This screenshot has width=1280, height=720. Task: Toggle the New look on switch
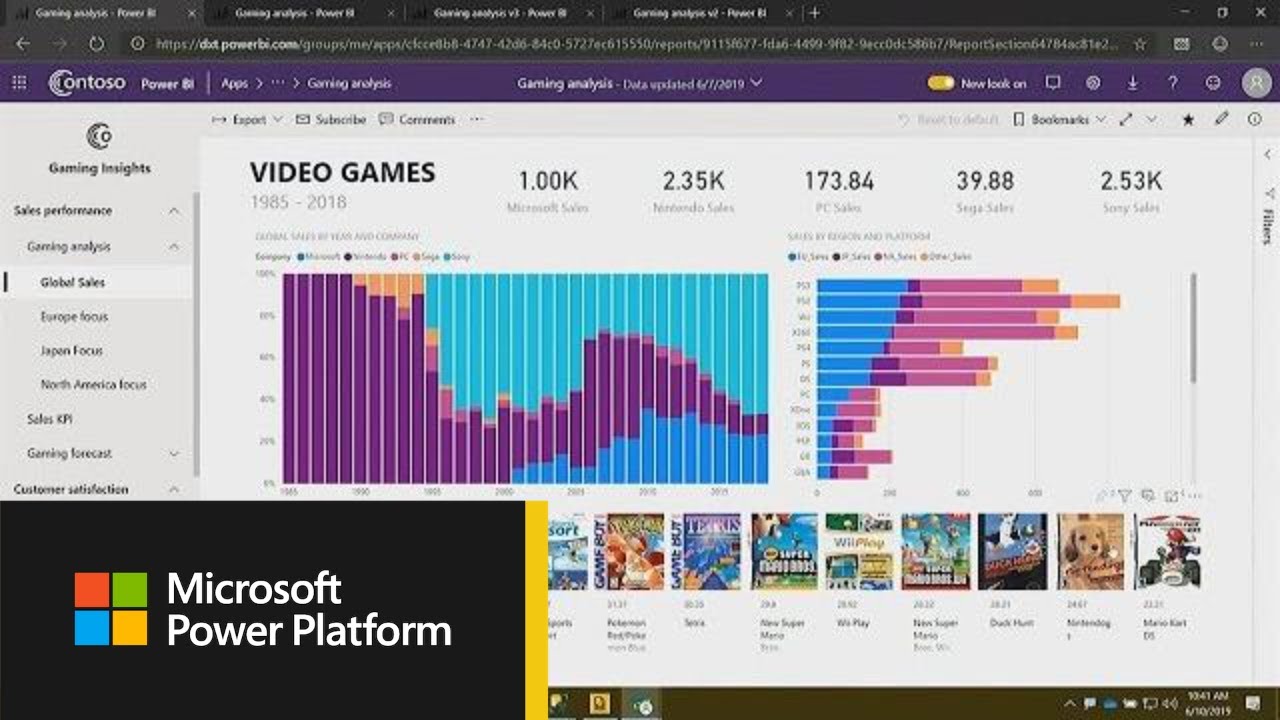coord(941,83)
